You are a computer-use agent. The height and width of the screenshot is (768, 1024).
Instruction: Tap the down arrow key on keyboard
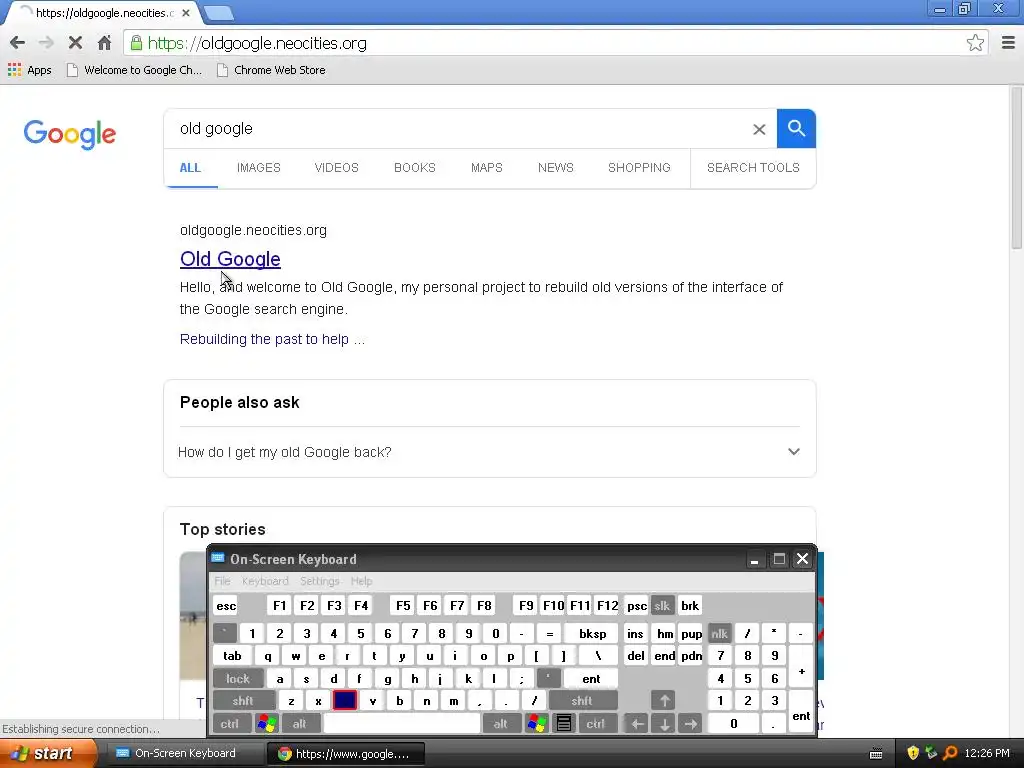(x=664, y=723)
